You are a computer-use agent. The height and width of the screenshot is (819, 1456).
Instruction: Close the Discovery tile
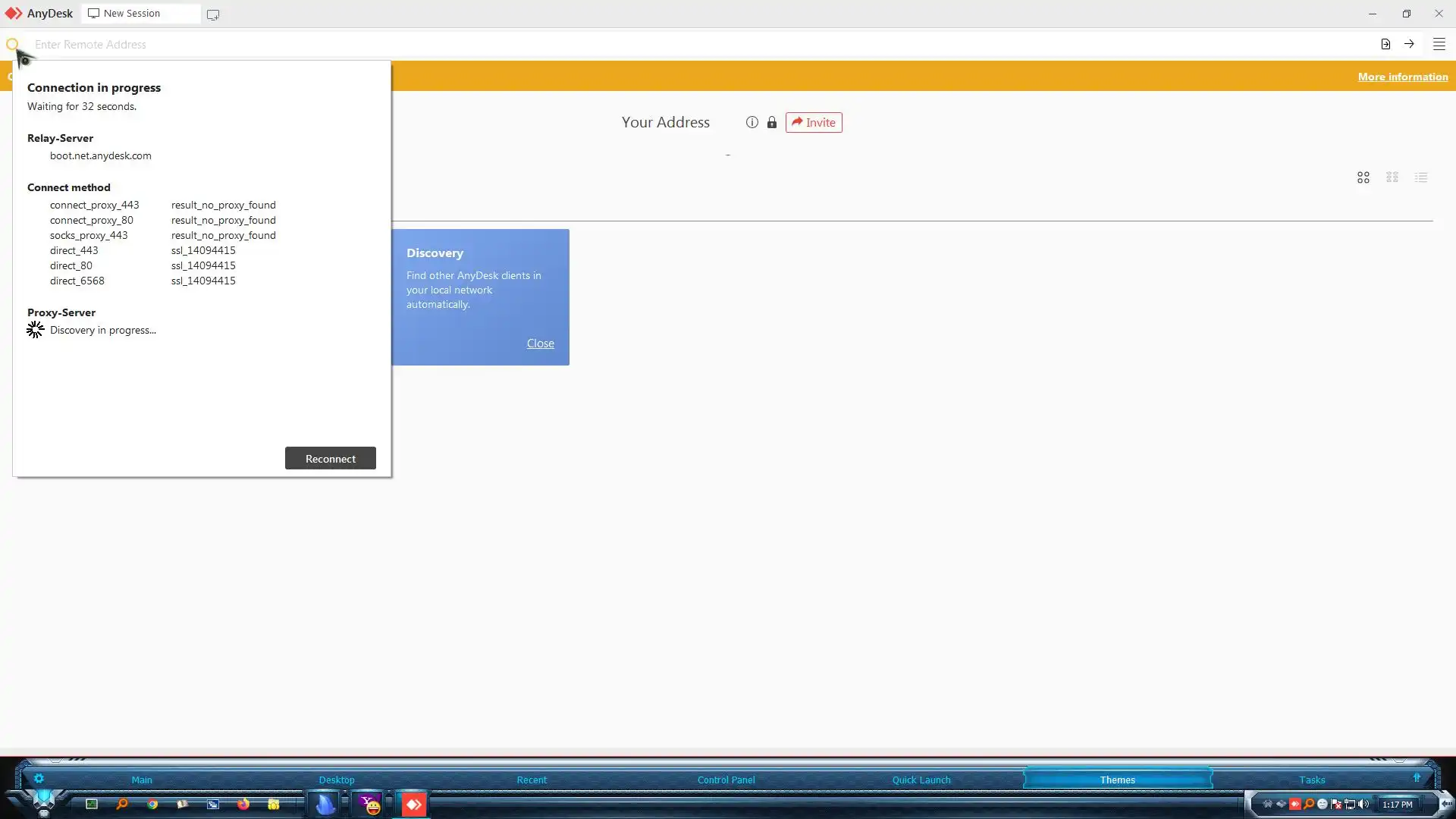click(540, 344)
